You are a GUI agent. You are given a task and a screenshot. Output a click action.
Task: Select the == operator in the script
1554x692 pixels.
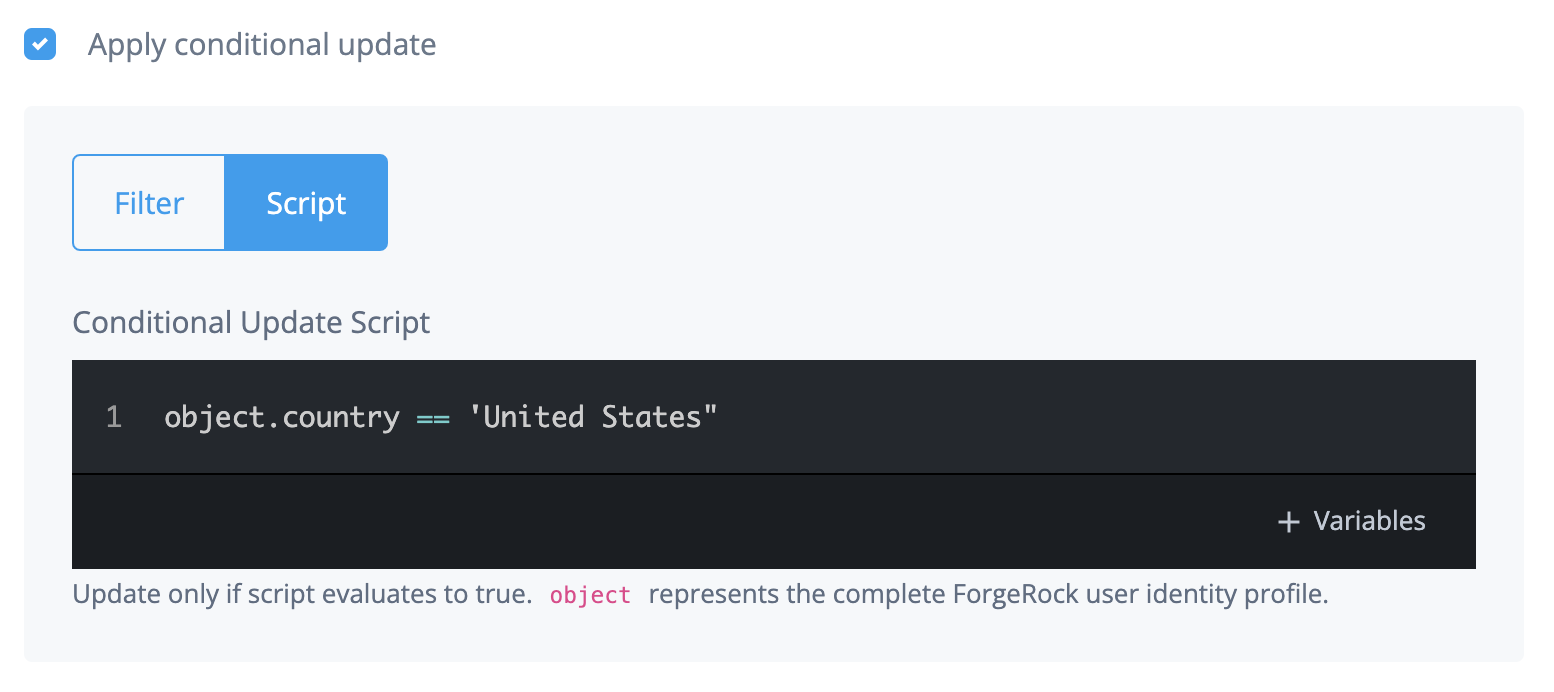pos(437,416)
